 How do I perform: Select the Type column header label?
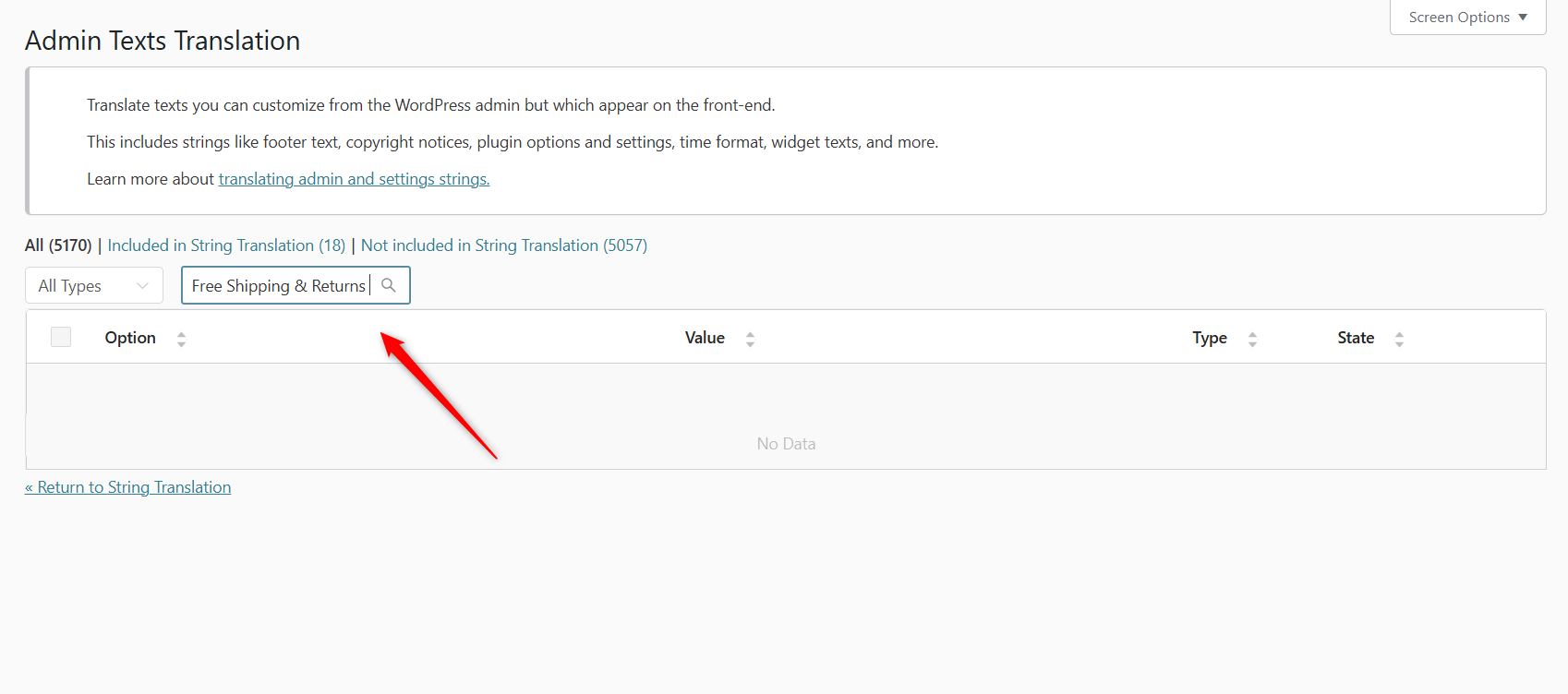click(x=1210, y=338)
